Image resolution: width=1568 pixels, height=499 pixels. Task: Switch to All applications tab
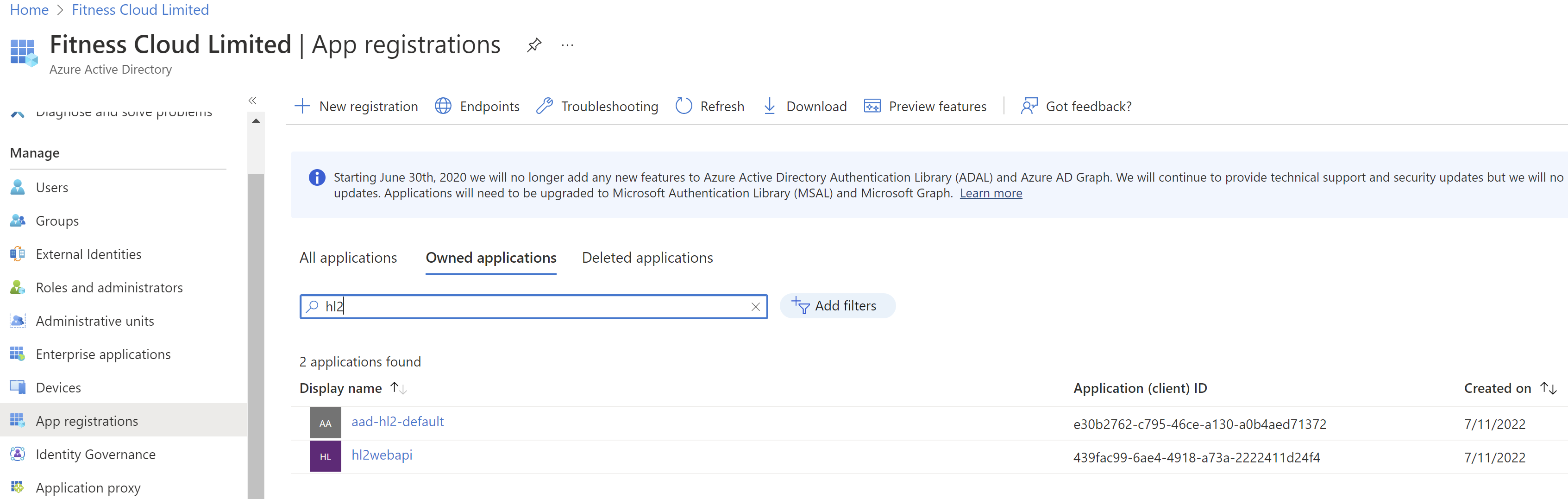coord(348,258)
